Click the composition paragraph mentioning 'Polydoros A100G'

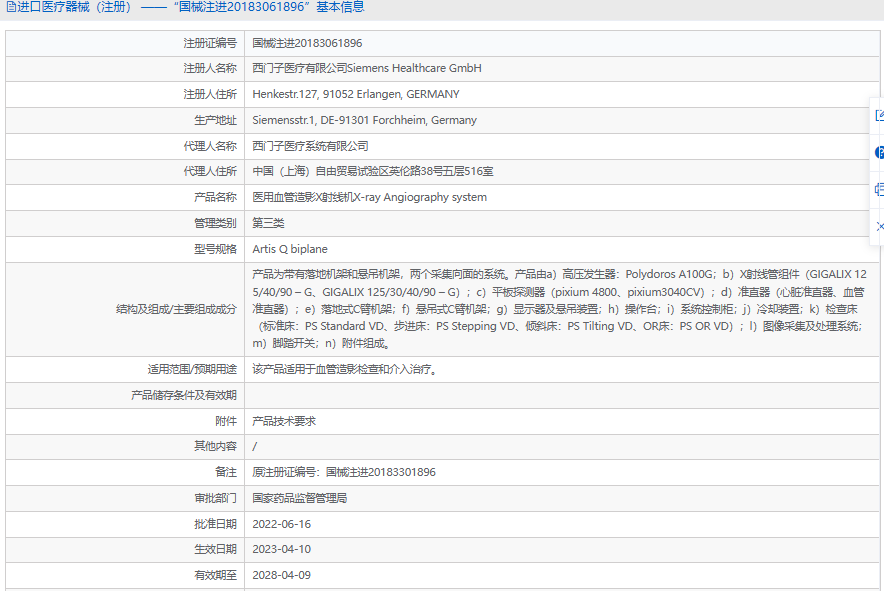559,309
